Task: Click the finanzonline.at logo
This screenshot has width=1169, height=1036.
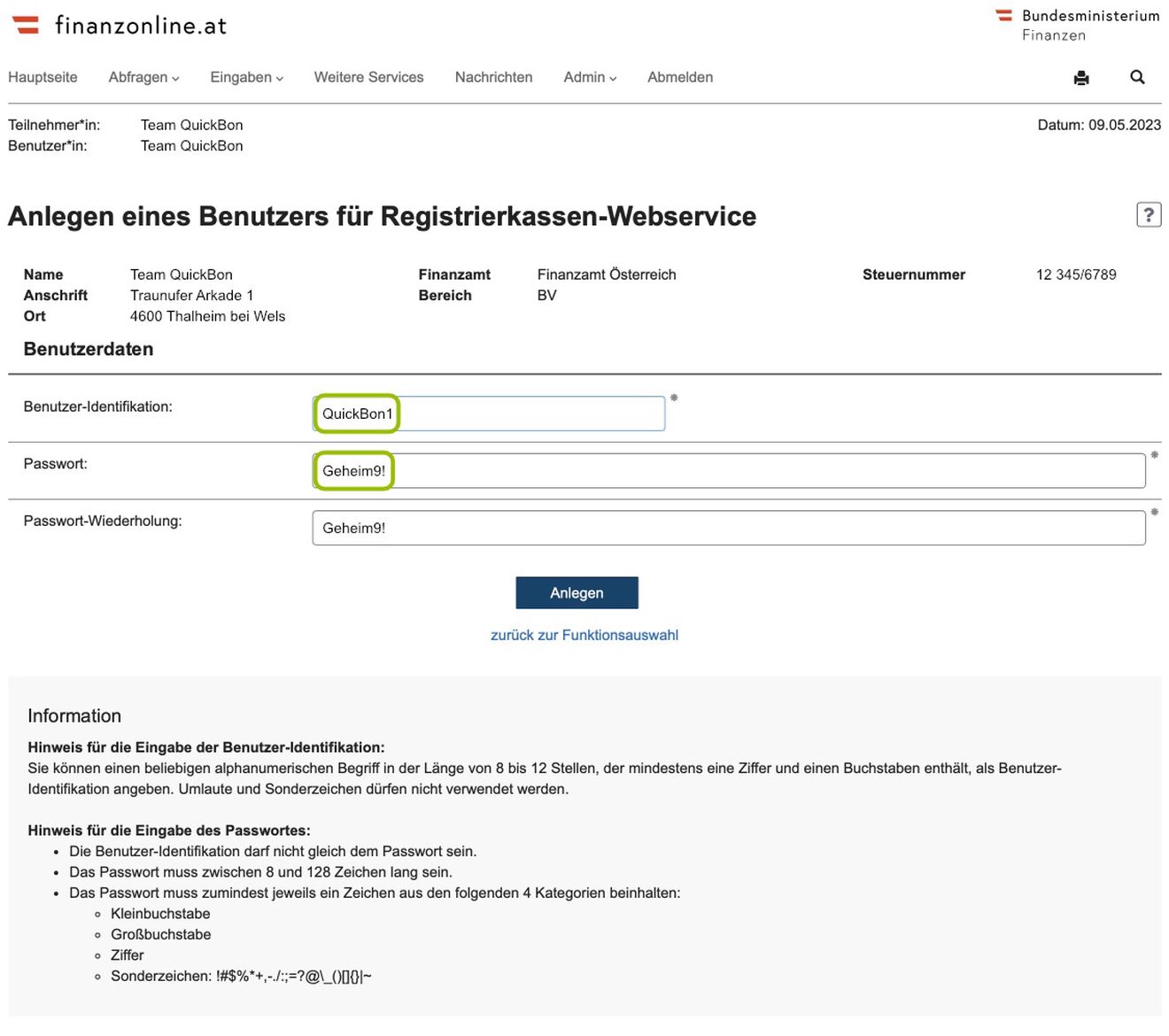Action: coord(142,25)
